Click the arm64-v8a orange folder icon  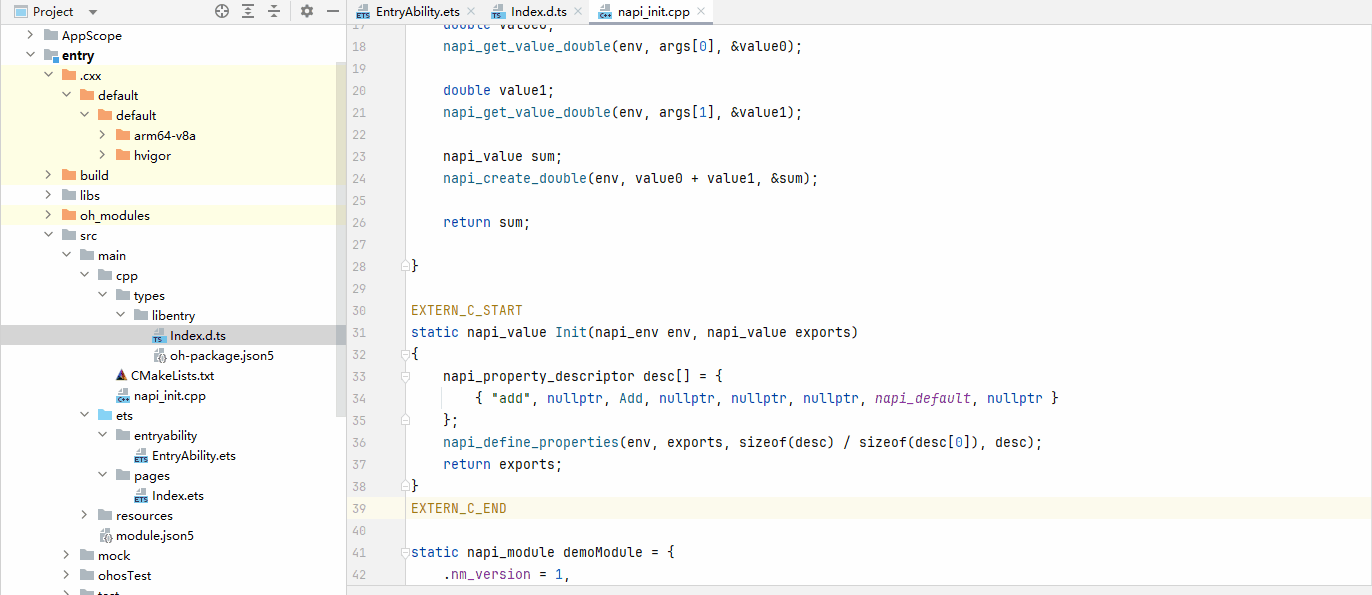[x=123, y=135]
